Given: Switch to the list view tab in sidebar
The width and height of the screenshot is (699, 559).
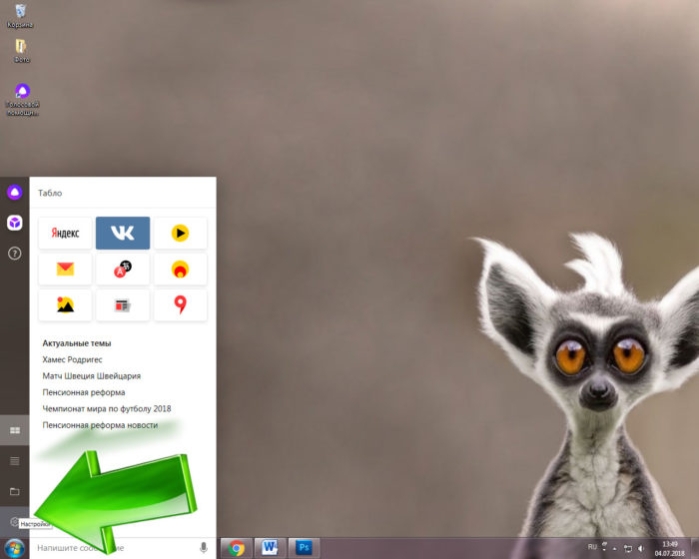Looking at the screenshot, I should pos(15,461).
